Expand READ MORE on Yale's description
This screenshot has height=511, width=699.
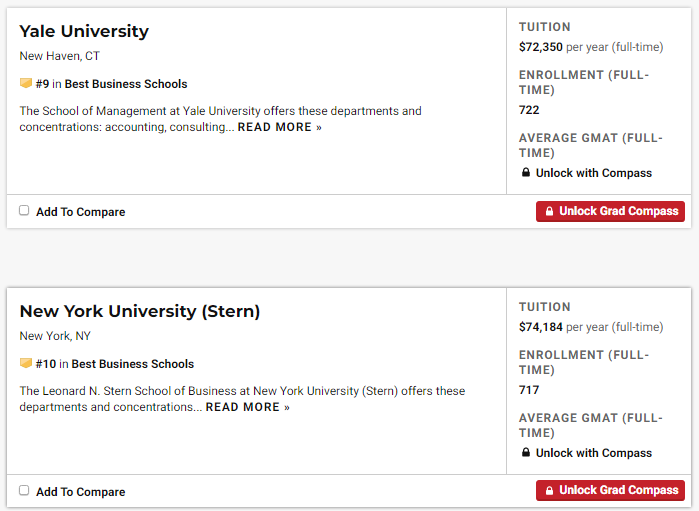(x=279, y=128)
